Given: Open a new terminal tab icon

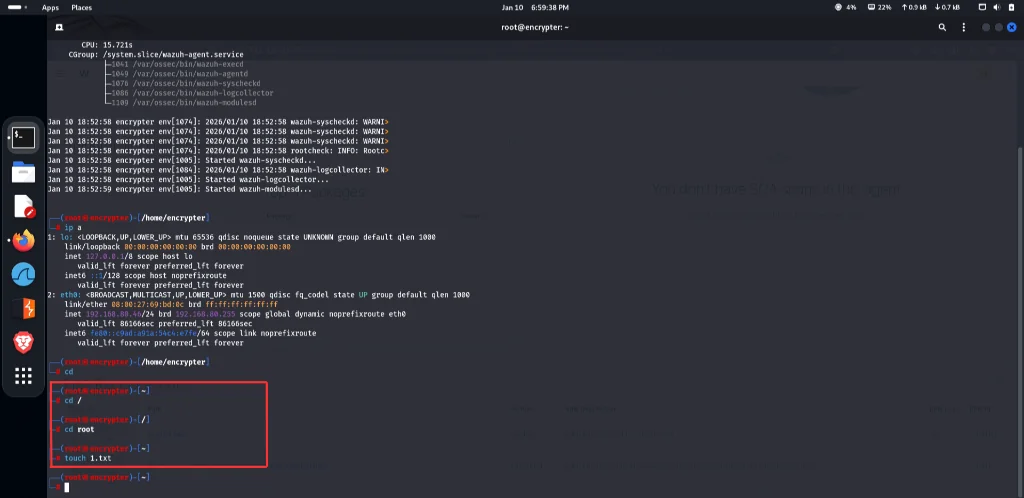Looking at the screenshot, I should point(59,27).
